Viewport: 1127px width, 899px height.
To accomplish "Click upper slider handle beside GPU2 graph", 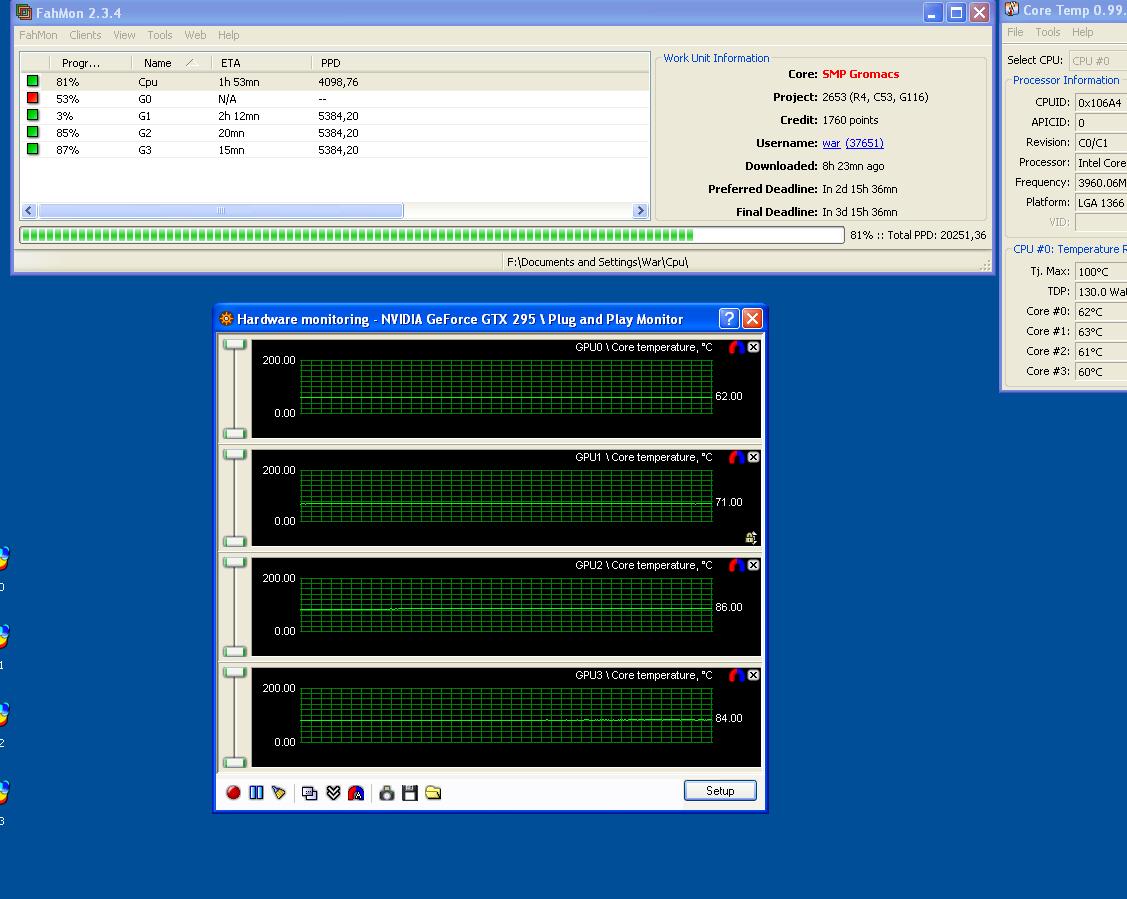I will pyautogui.click(x=234, y=563).
